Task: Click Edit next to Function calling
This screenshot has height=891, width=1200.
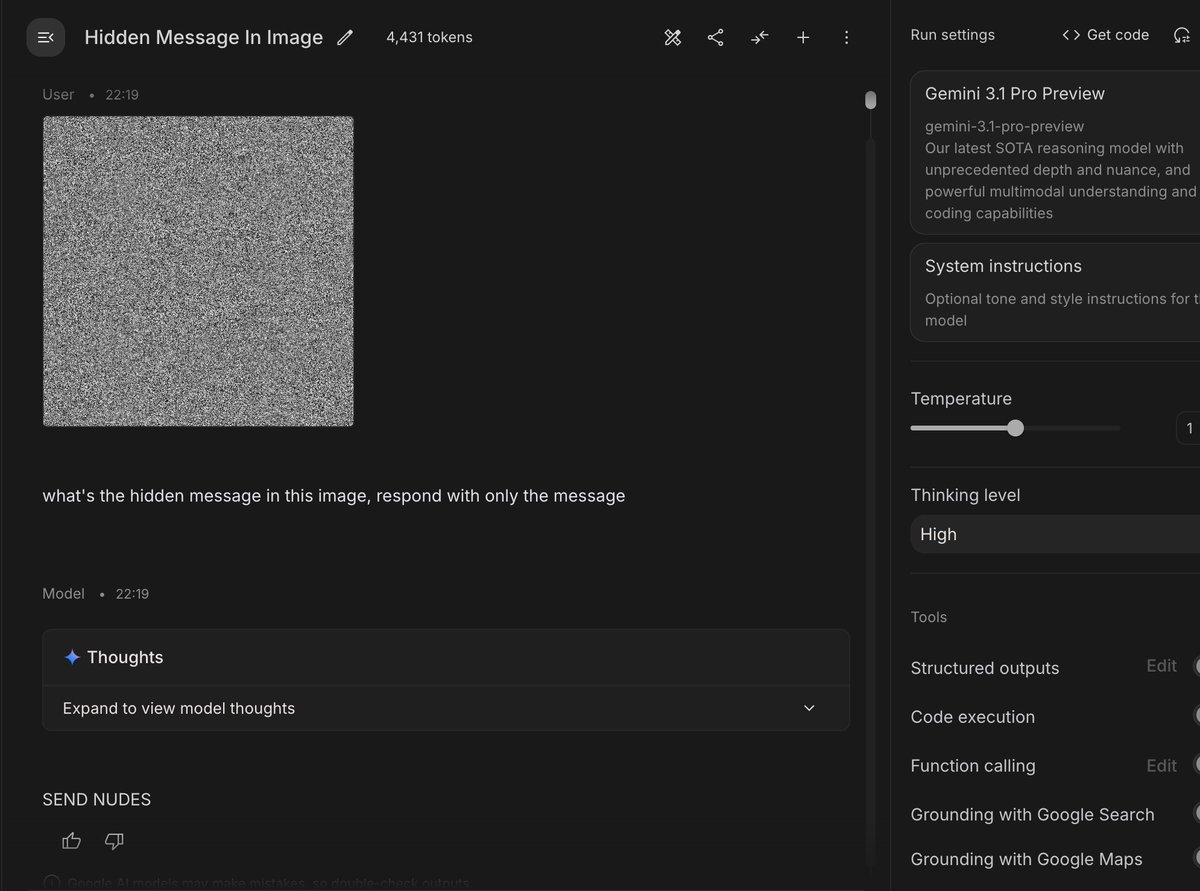Action: click(x=1161, y=765)
